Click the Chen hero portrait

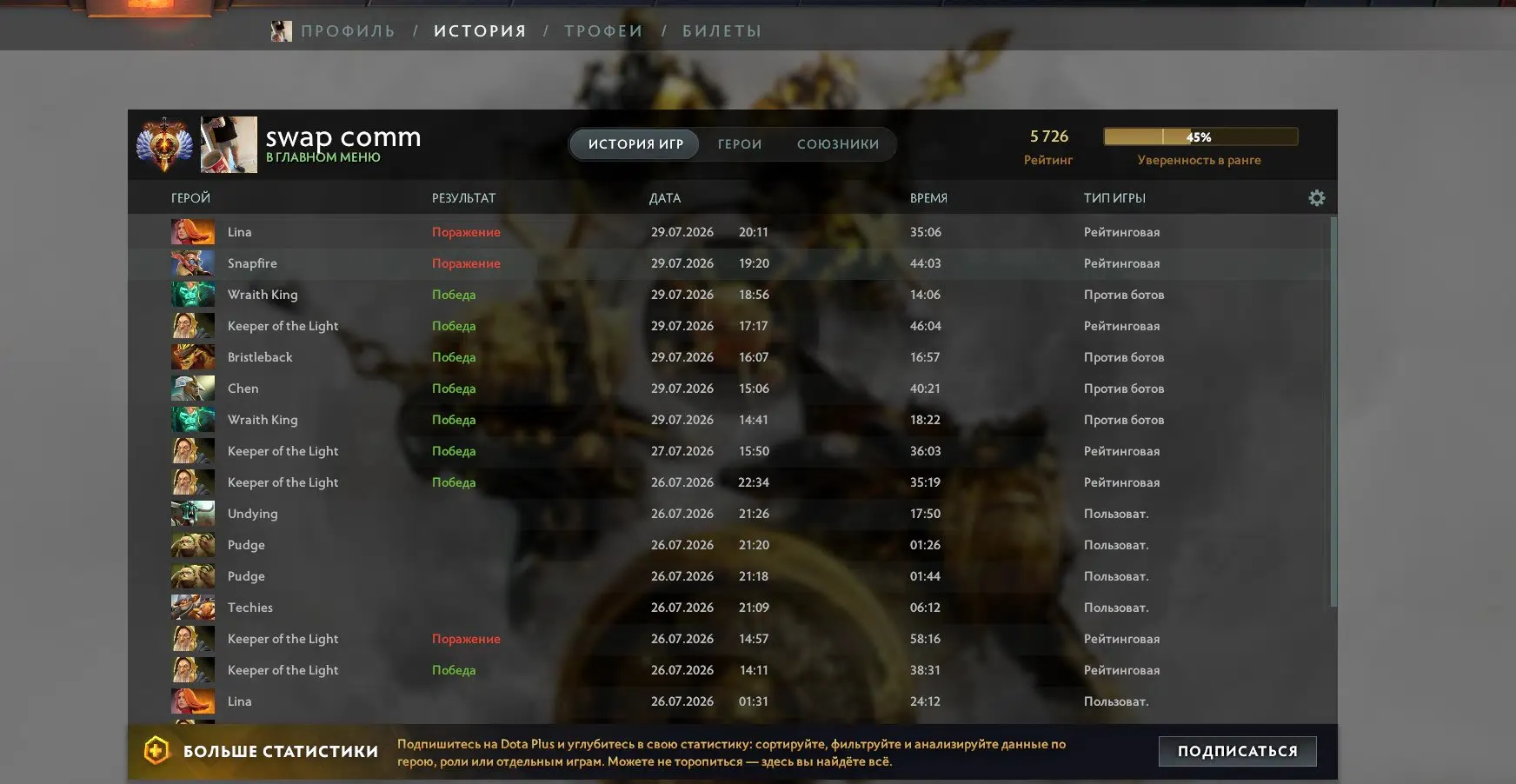192,389
